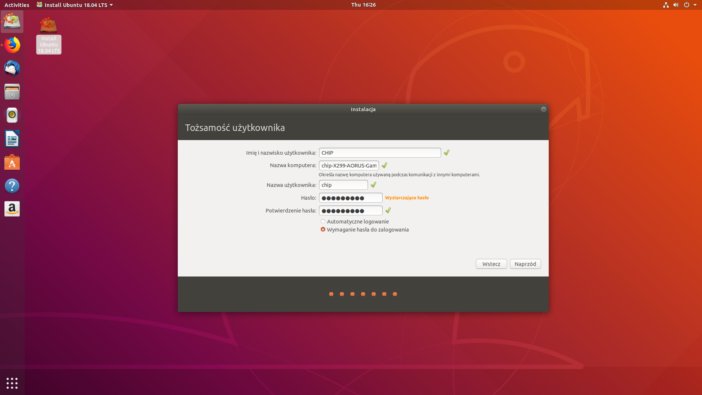Focus the computer name field chip-X299-AORUS
The image size is (702, 395).
(x=349, y=165)
